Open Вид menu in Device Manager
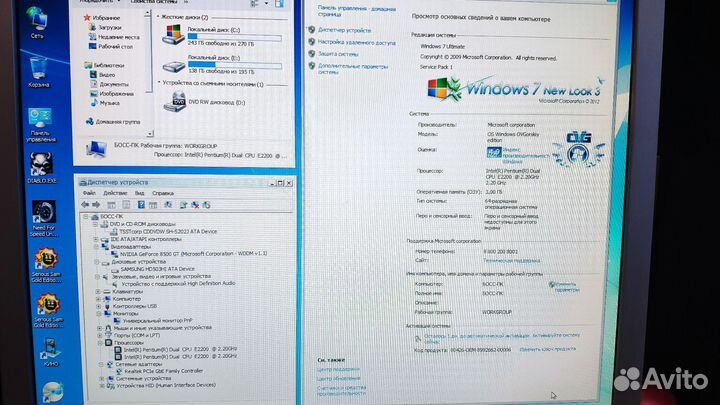720x405 pixels. pos(139,193)
